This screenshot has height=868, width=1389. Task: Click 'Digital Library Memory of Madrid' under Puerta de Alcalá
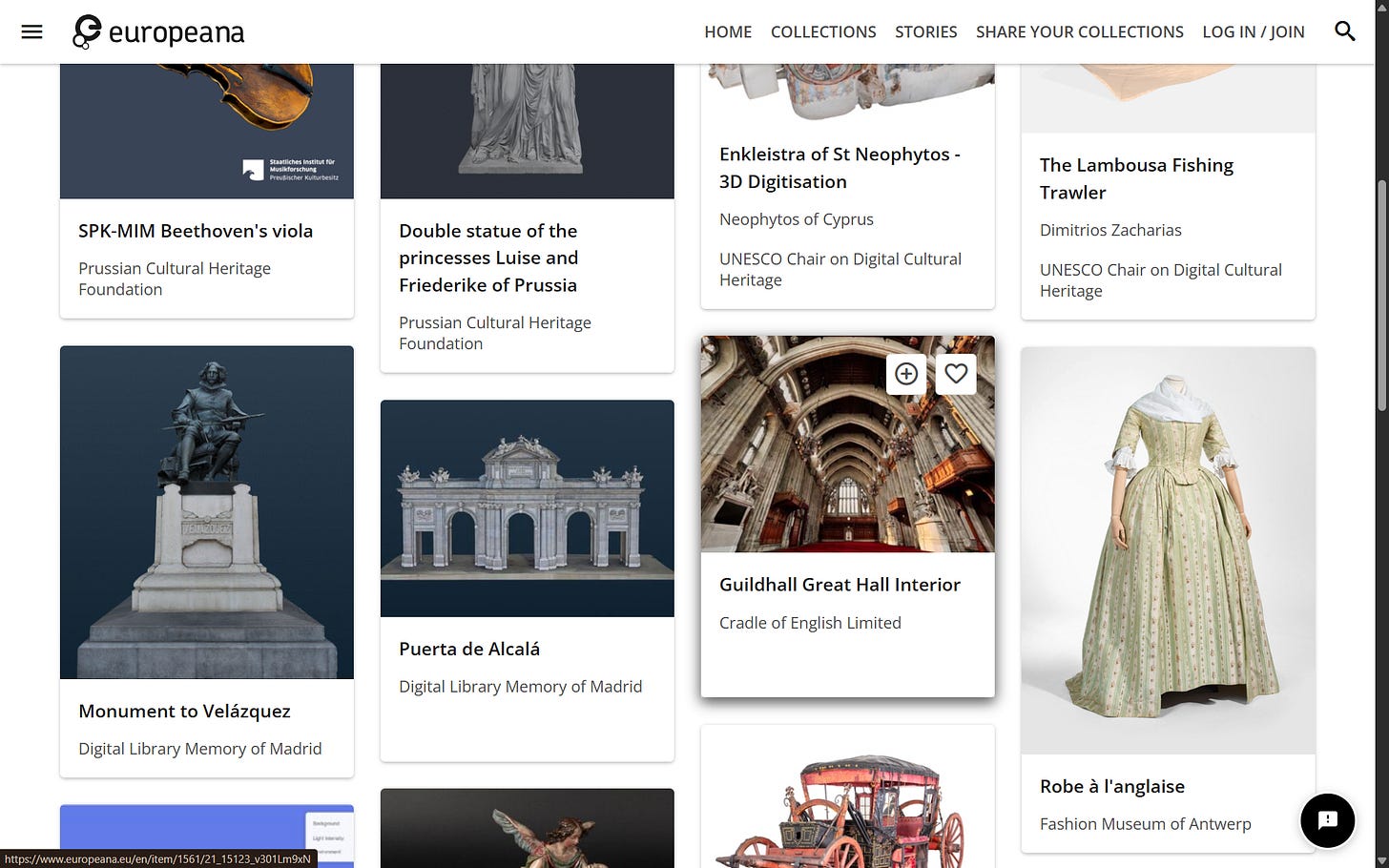[x=520, y=687]
